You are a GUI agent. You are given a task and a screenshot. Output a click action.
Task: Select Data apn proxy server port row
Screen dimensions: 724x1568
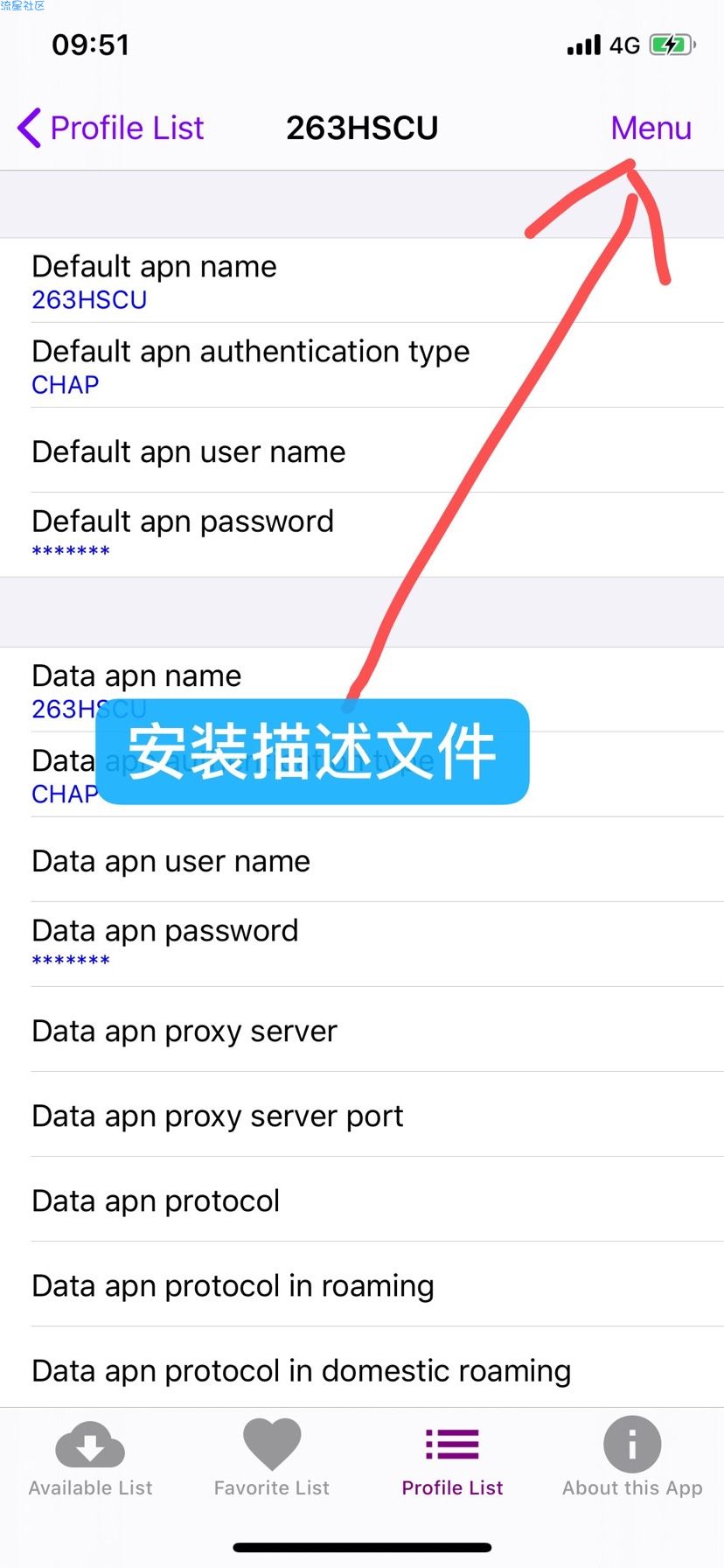pos(362,1115)
